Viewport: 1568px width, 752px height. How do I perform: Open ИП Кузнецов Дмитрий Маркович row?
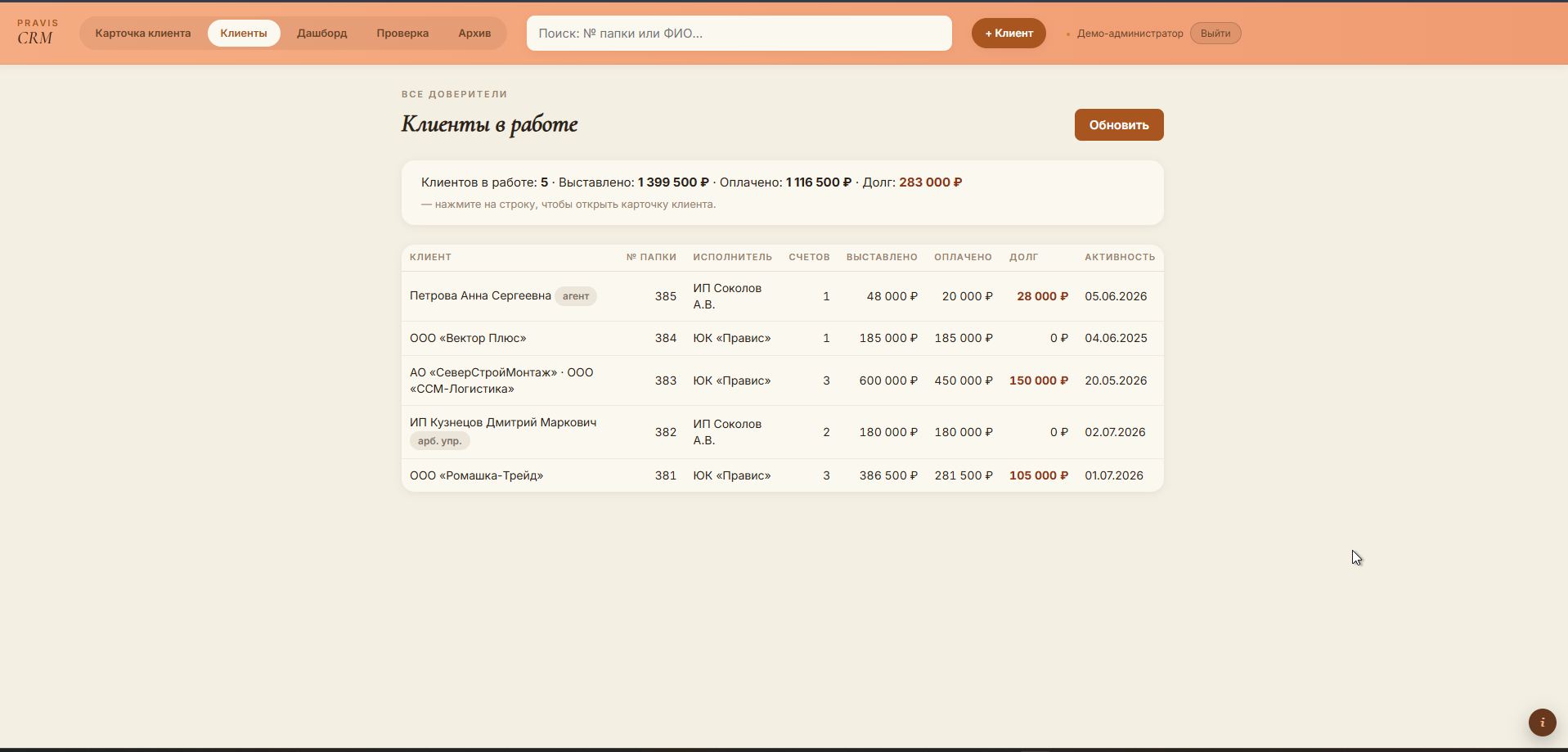(x=782, y=432)
